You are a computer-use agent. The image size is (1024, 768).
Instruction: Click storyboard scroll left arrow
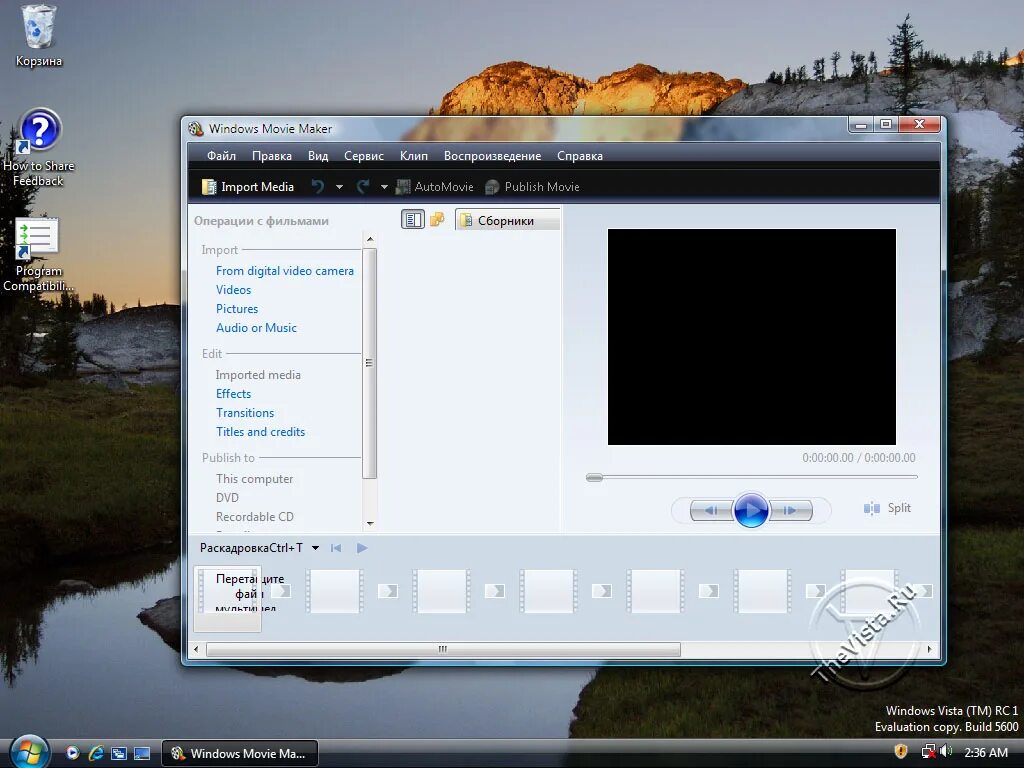point(197,649)
